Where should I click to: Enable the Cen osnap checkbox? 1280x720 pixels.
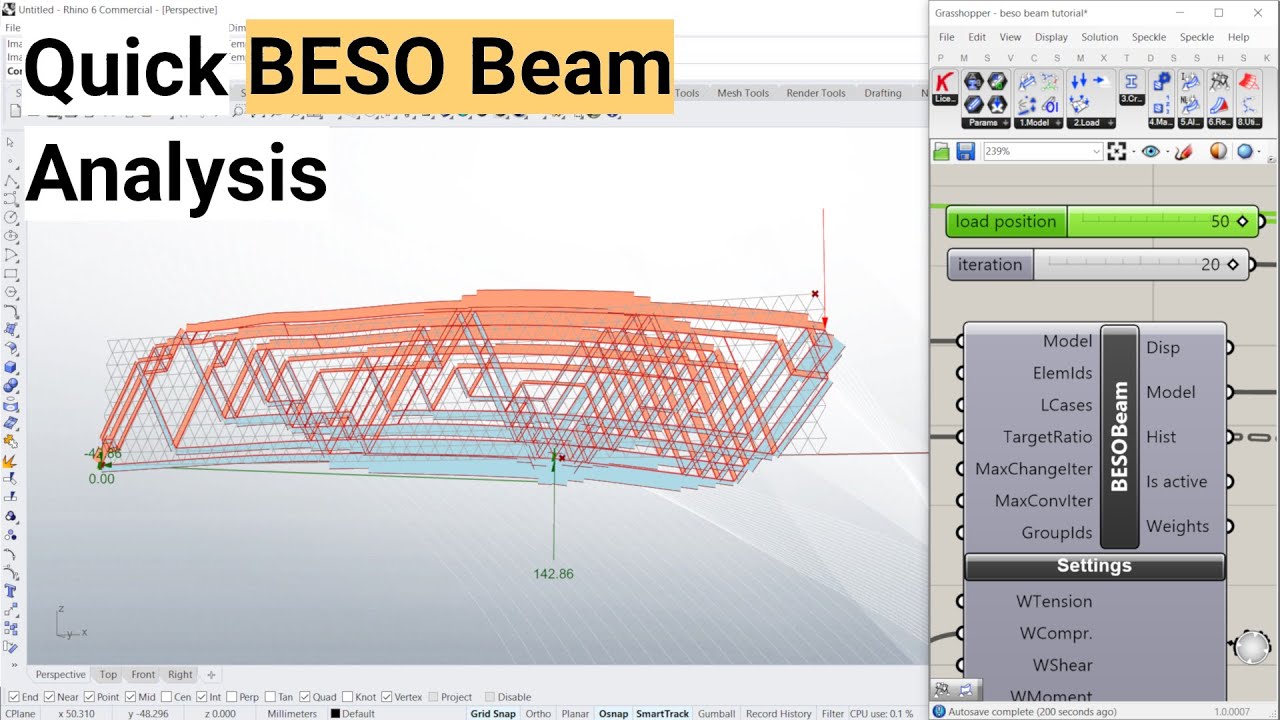(x=166, y=697)
